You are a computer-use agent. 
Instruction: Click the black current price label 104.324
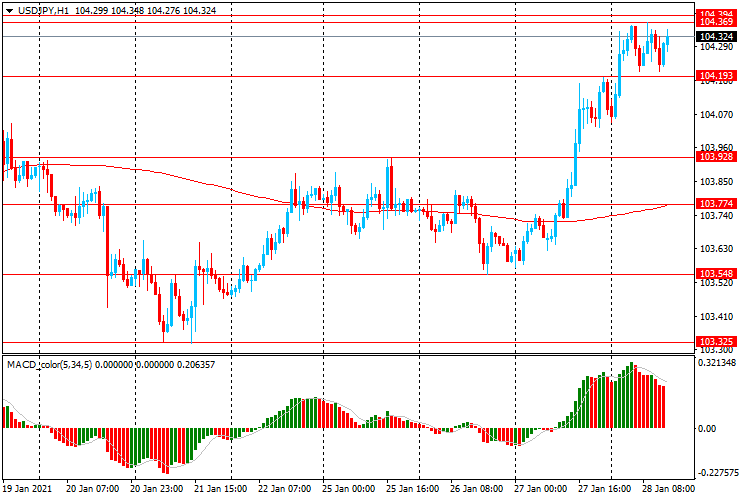[x=716, y=36]
